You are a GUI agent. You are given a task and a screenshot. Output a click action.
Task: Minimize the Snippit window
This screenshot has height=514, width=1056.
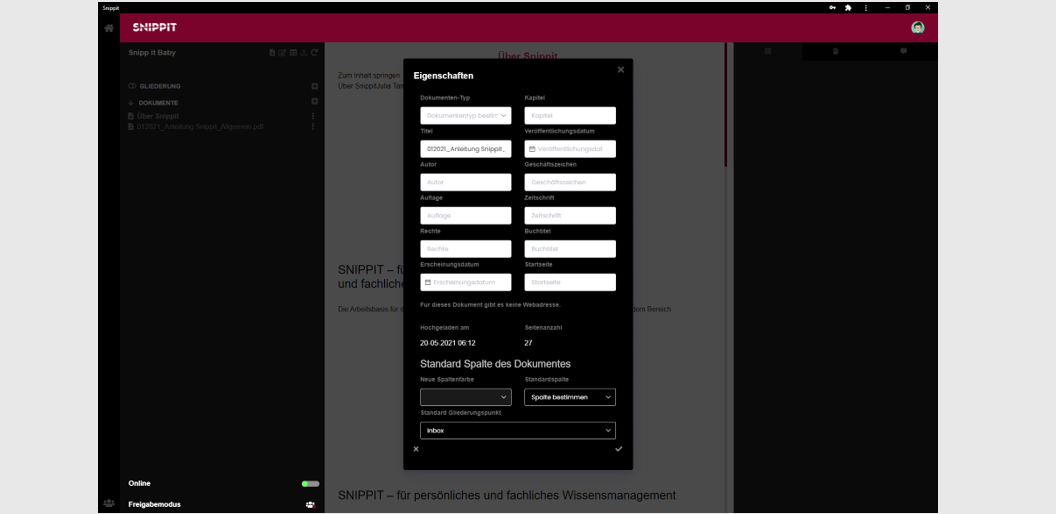(888, 7)
